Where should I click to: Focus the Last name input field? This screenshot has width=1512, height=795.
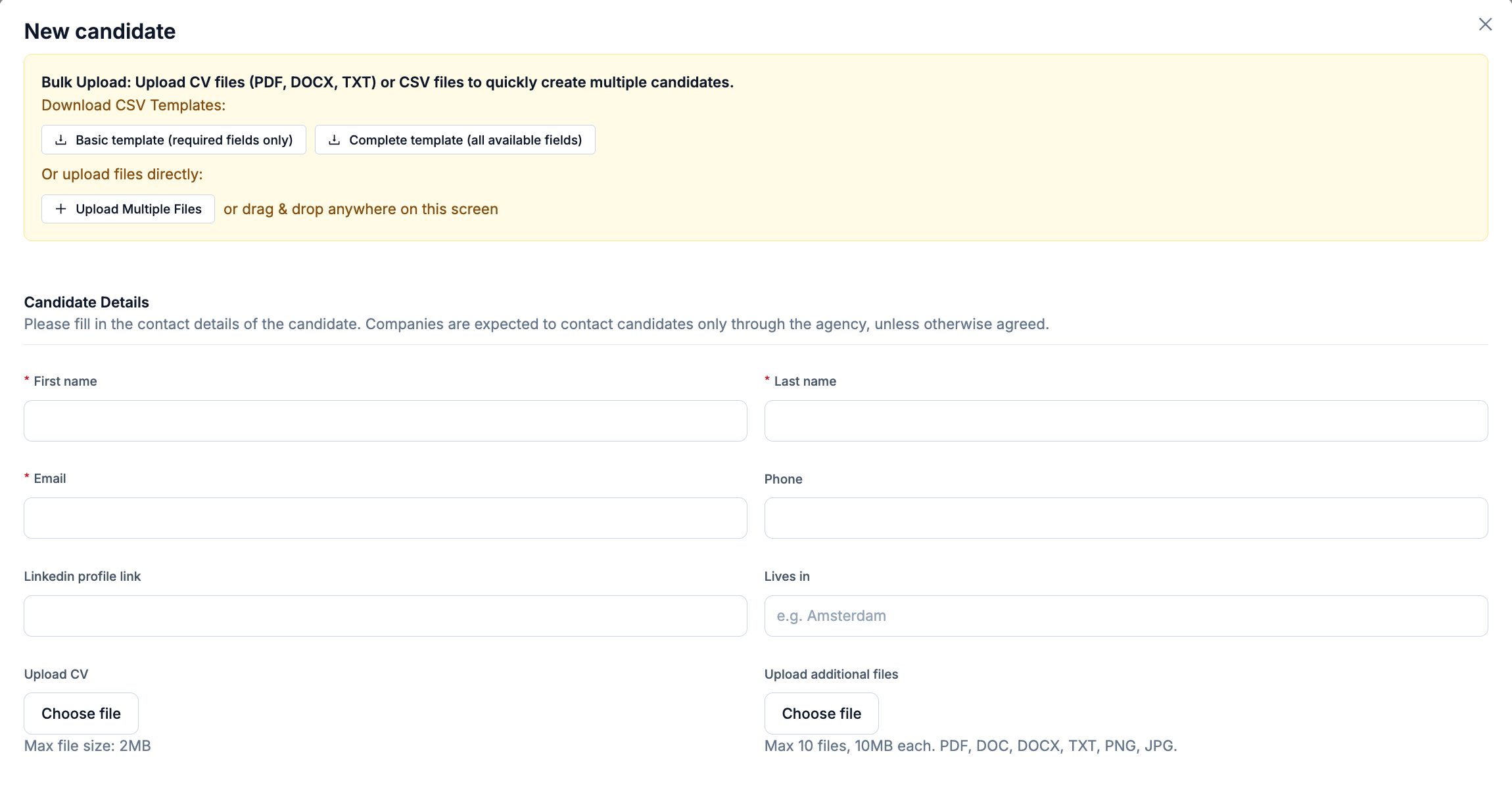click(x=1126, y=420)
